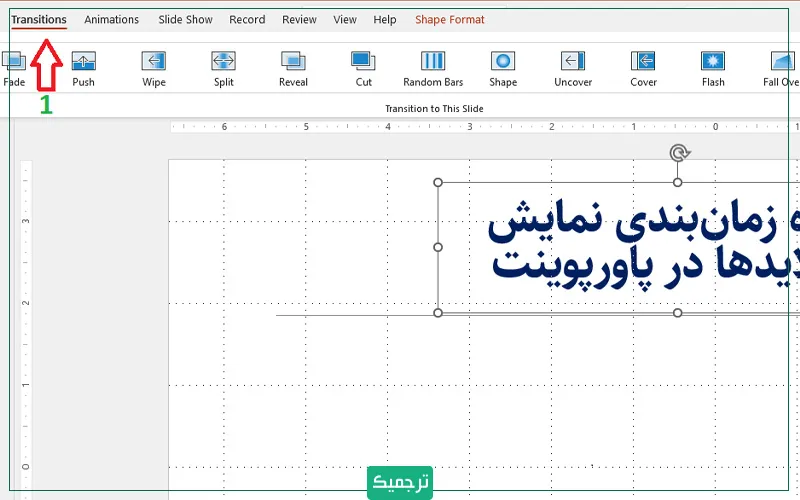Apply the Shape transition
Image resolution: width=800 pixels, height=500 pixels.
tap(503, 69)
